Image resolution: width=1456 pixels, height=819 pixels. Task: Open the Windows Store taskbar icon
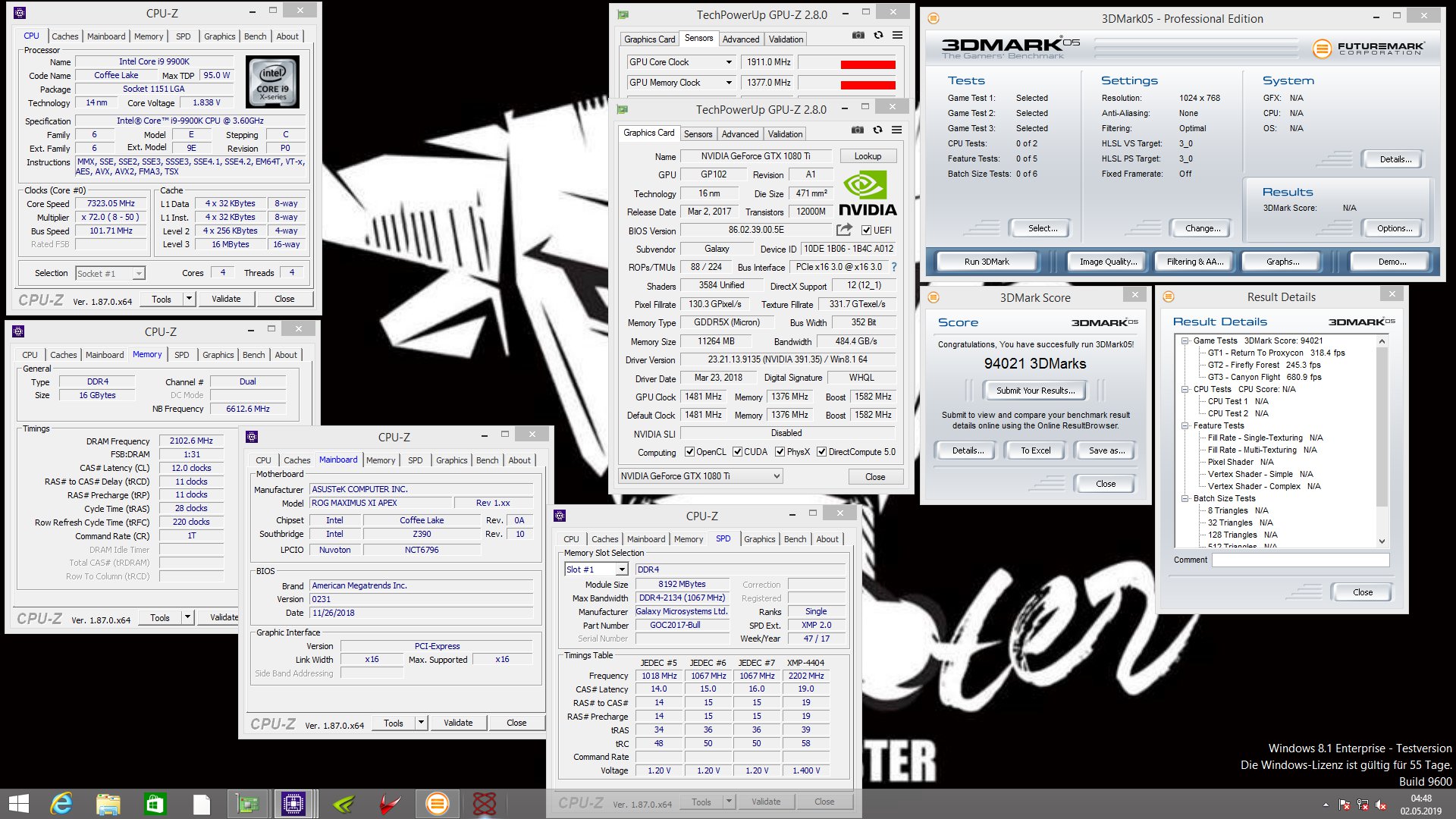[x=155, y=804]
